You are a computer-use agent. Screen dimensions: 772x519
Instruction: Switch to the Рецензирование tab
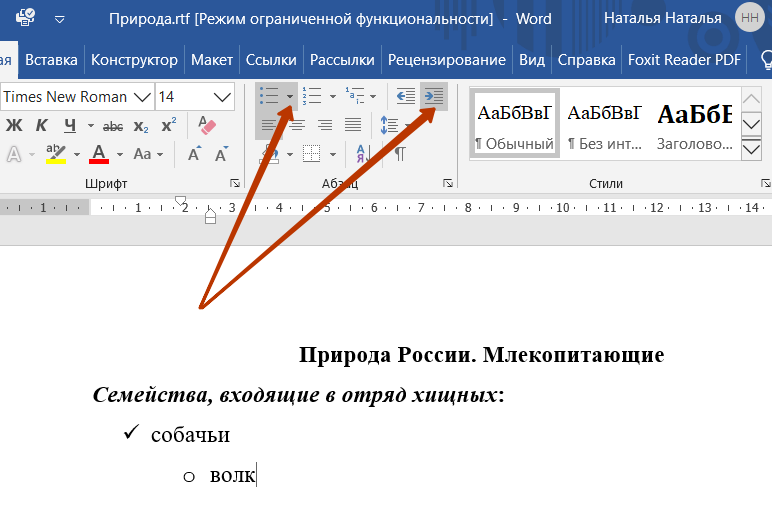tap(447, 60)
